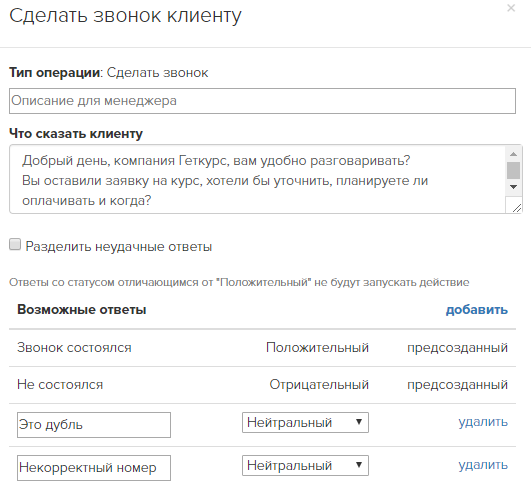This screenshot has height=498, width=531.
Task: Click 'предсозданный' in 'Не состоялся' row
Action: [x=457, y=385]
